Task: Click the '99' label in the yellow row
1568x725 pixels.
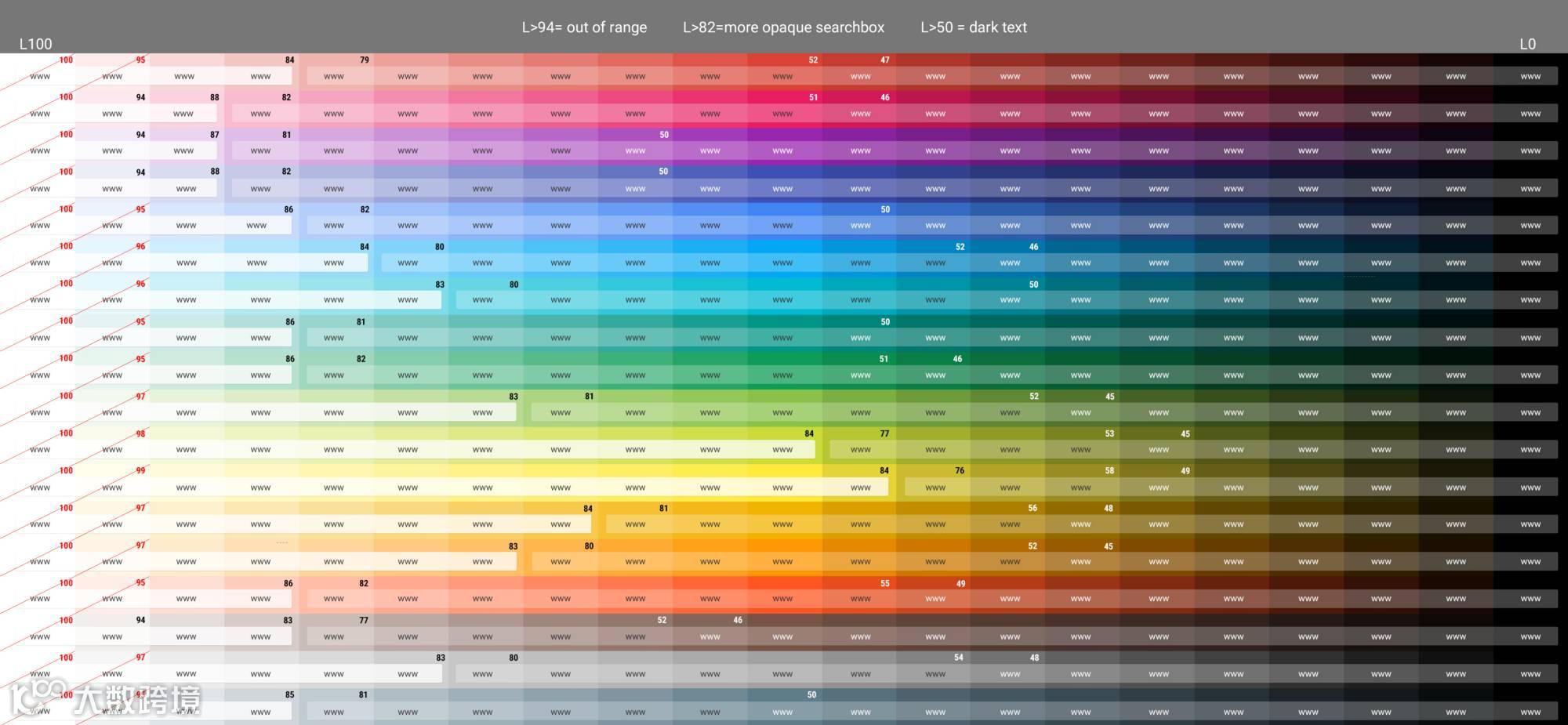Action: click(x=141, y=470)
